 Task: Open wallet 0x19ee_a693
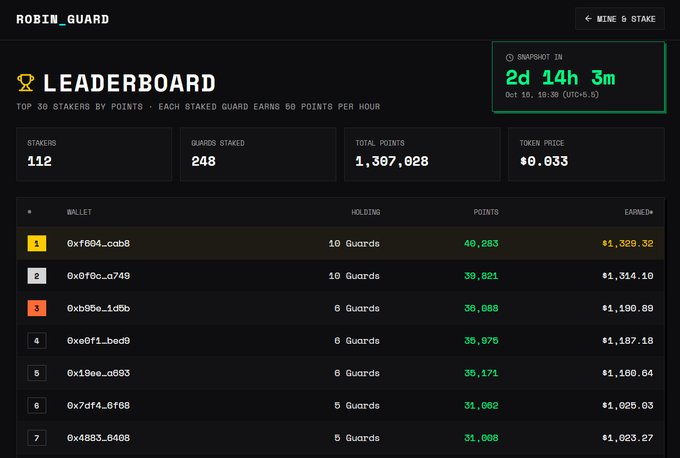[x=98, y=373]
